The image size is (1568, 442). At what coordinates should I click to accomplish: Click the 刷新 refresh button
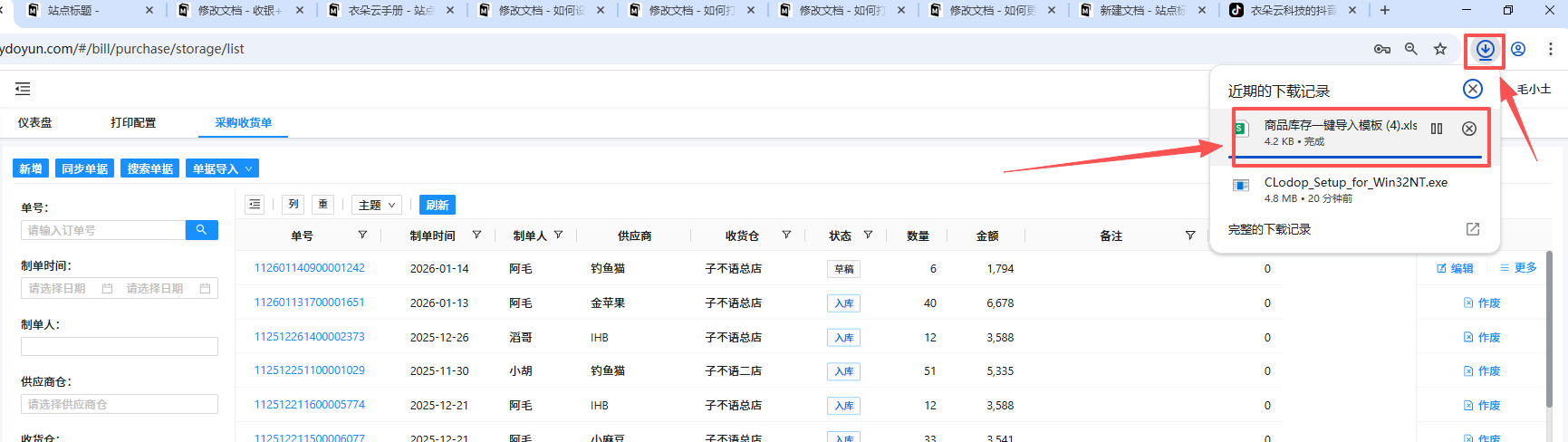(438, 205)
